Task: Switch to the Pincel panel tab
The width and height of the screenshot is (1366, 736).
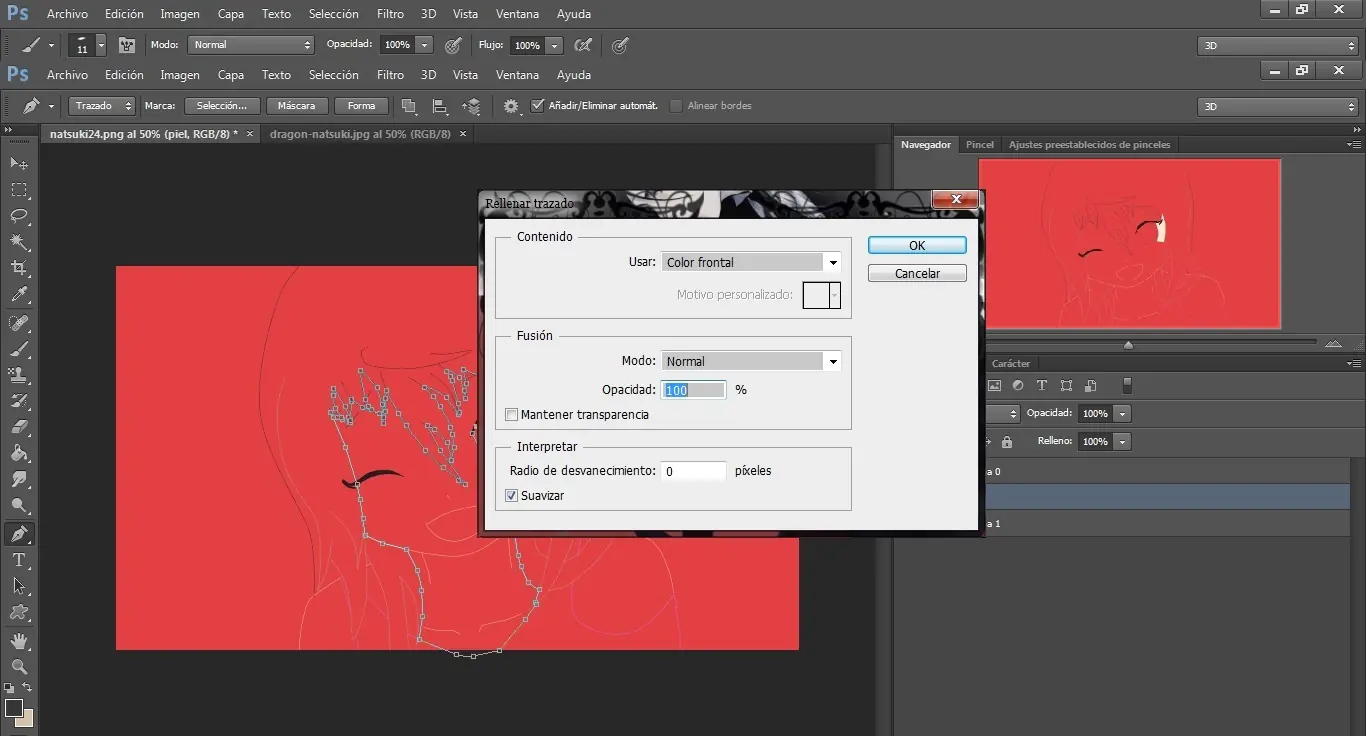Action: point(980,145)
